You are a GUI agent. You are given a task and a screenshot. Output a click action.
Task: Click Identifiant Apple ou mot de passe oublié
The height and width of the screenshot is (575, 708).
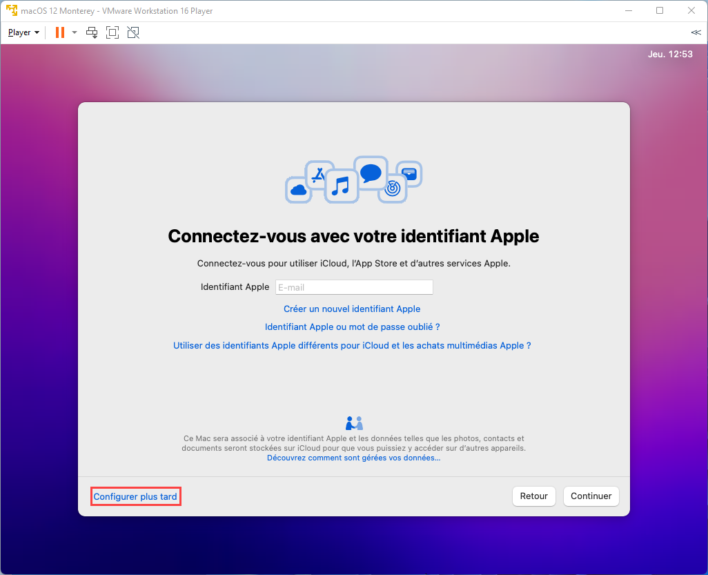point(352,327)
